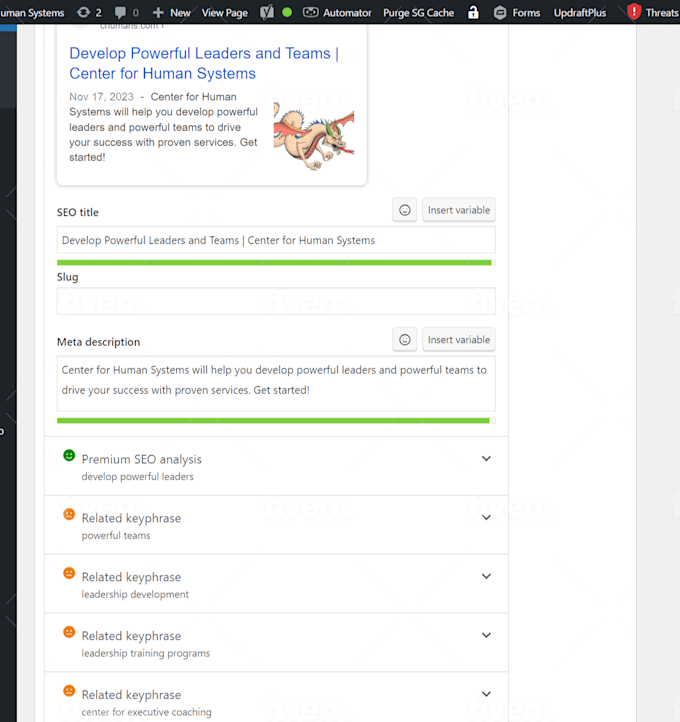Expand the 'leadership training programs' keyphrase chevron

pyautogui.click(x=486, y=635)
